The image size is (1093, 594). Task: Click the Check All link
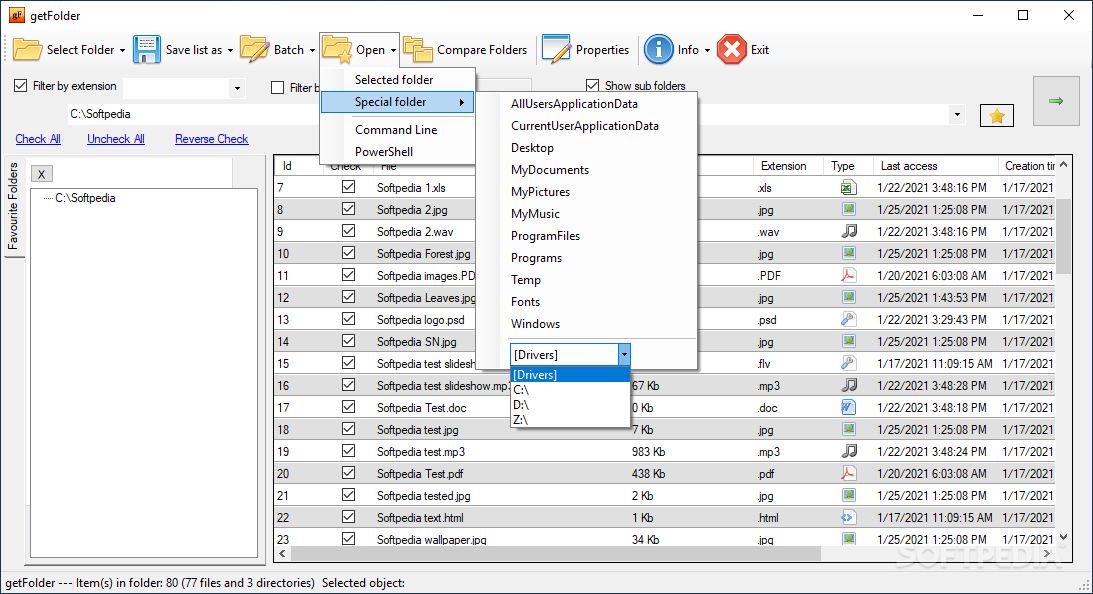click(x=38, y=139)
